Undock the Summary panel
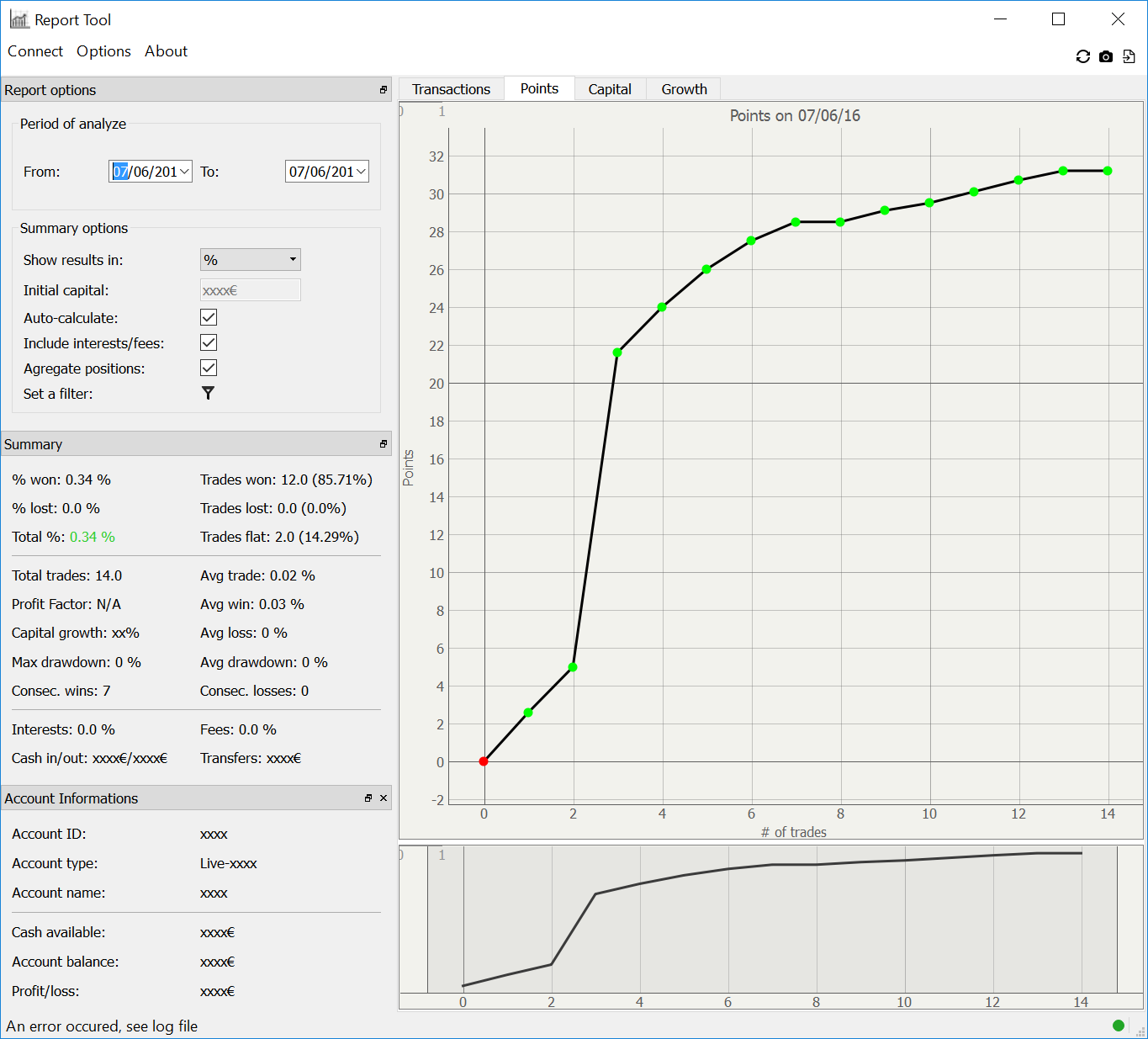1148x1039 pixels. (384, 444)
